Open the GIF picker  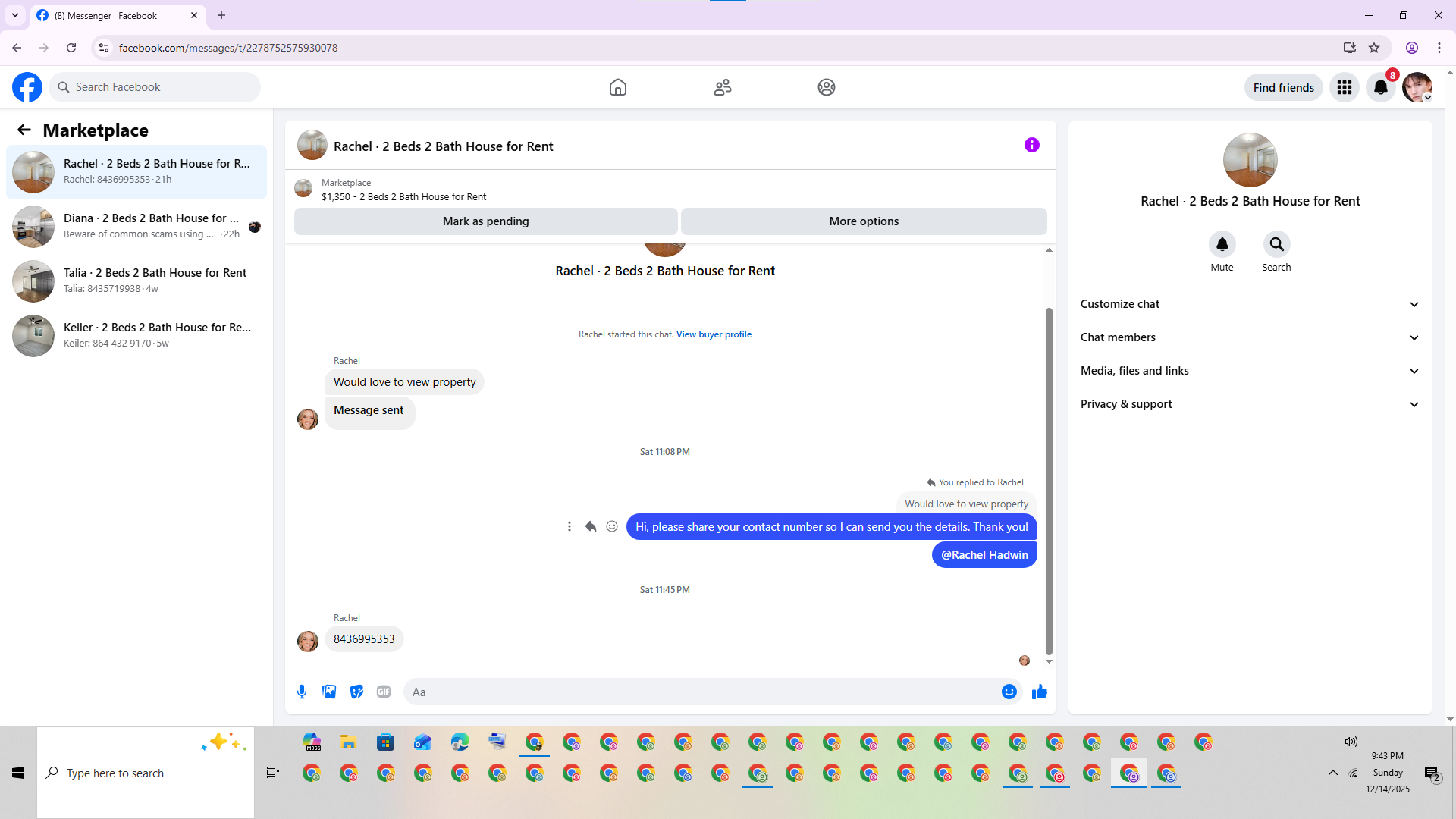pyautogui.click(x=384, y=692)
